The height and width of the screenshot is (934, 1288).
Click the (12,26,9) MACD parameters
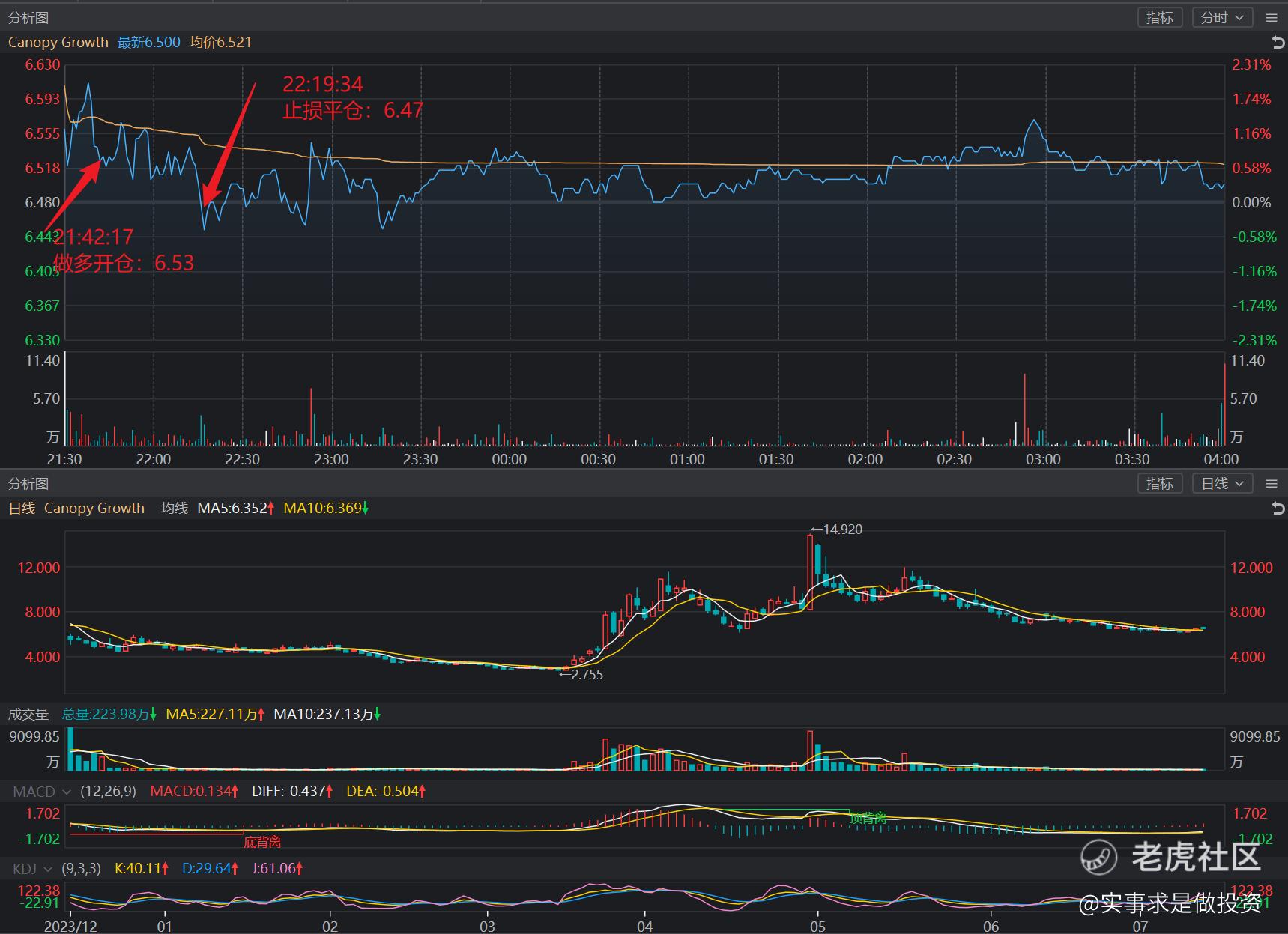click(x=109, y=792)
